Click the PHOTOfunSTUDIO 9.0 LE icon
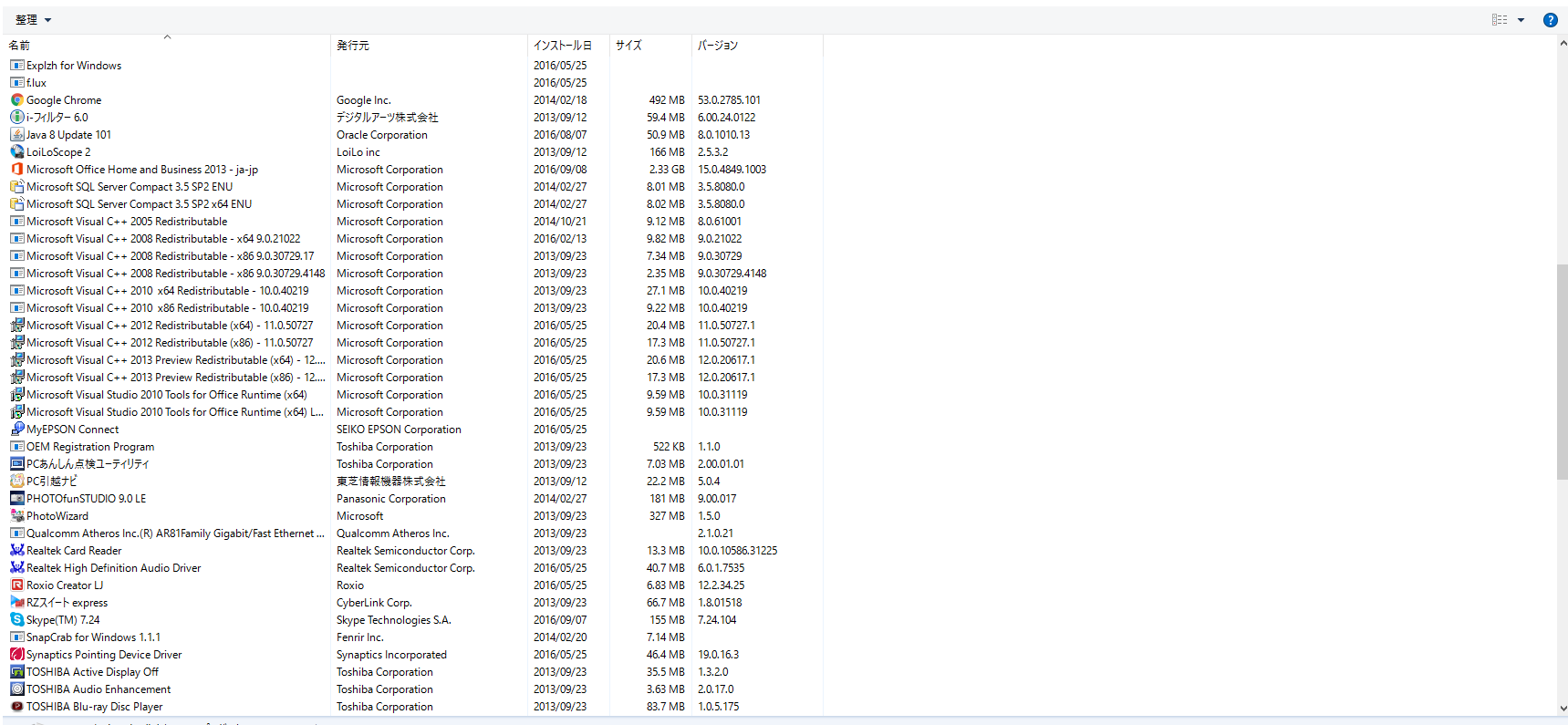This screenshot has height=725, width=1568. [x=17, y=499]
